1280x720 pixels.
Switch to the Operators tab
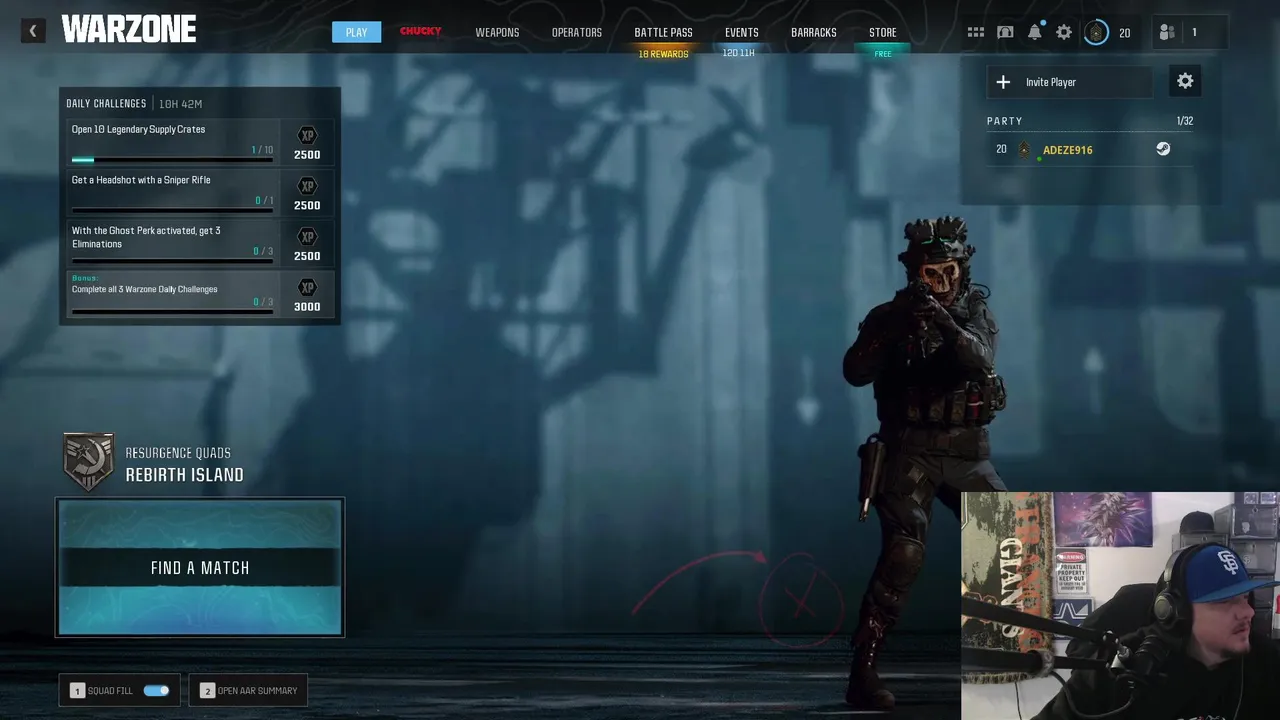(577, 32)
